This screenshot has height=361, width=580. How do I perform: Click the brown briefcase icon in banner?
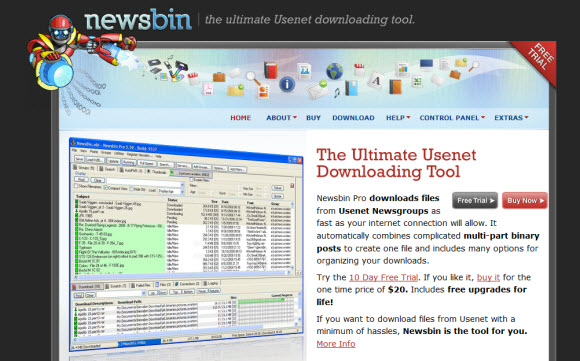pyautogui.click(x=219, y=77)
